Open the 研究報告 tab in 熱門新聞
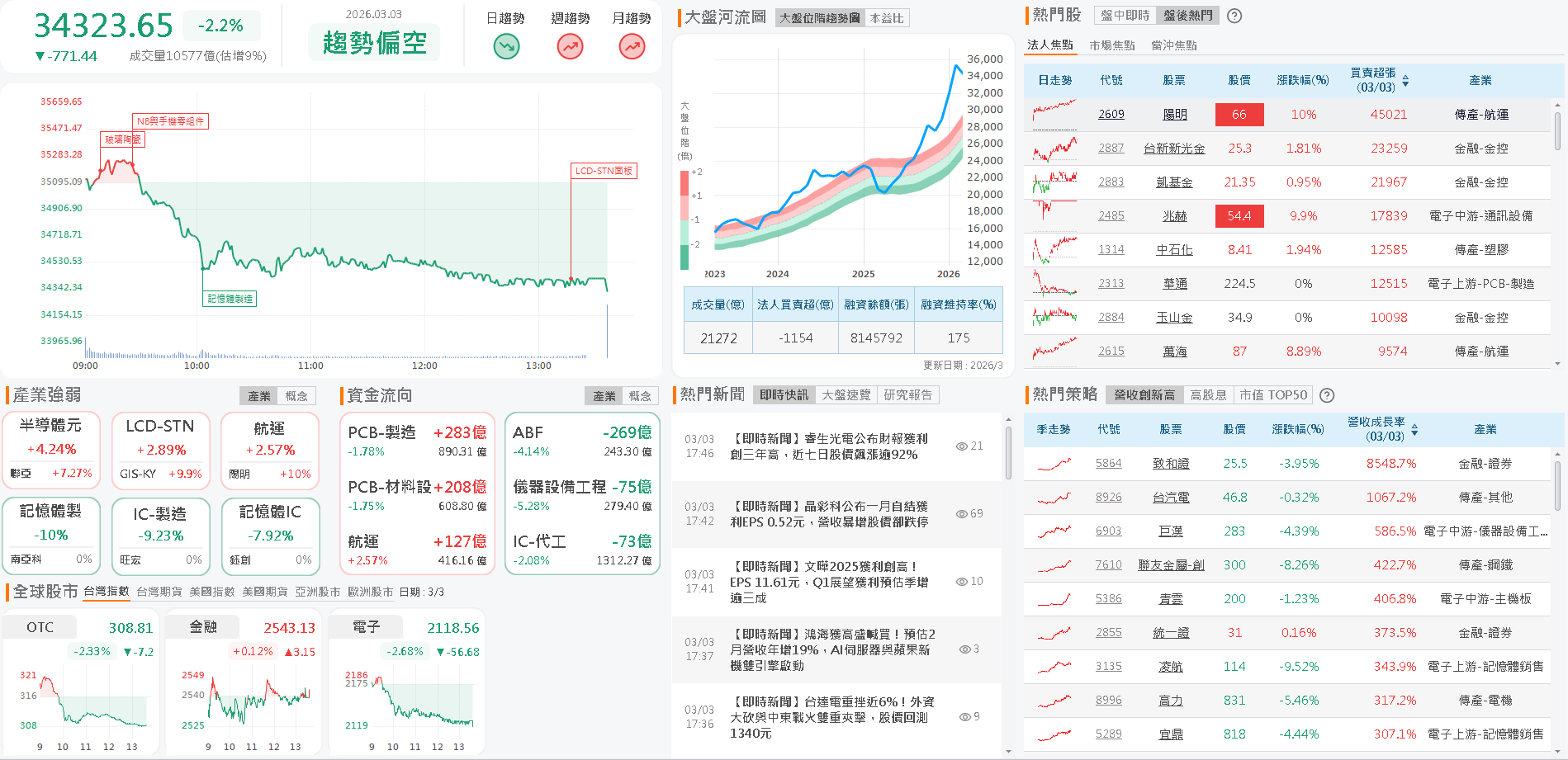 908,394
